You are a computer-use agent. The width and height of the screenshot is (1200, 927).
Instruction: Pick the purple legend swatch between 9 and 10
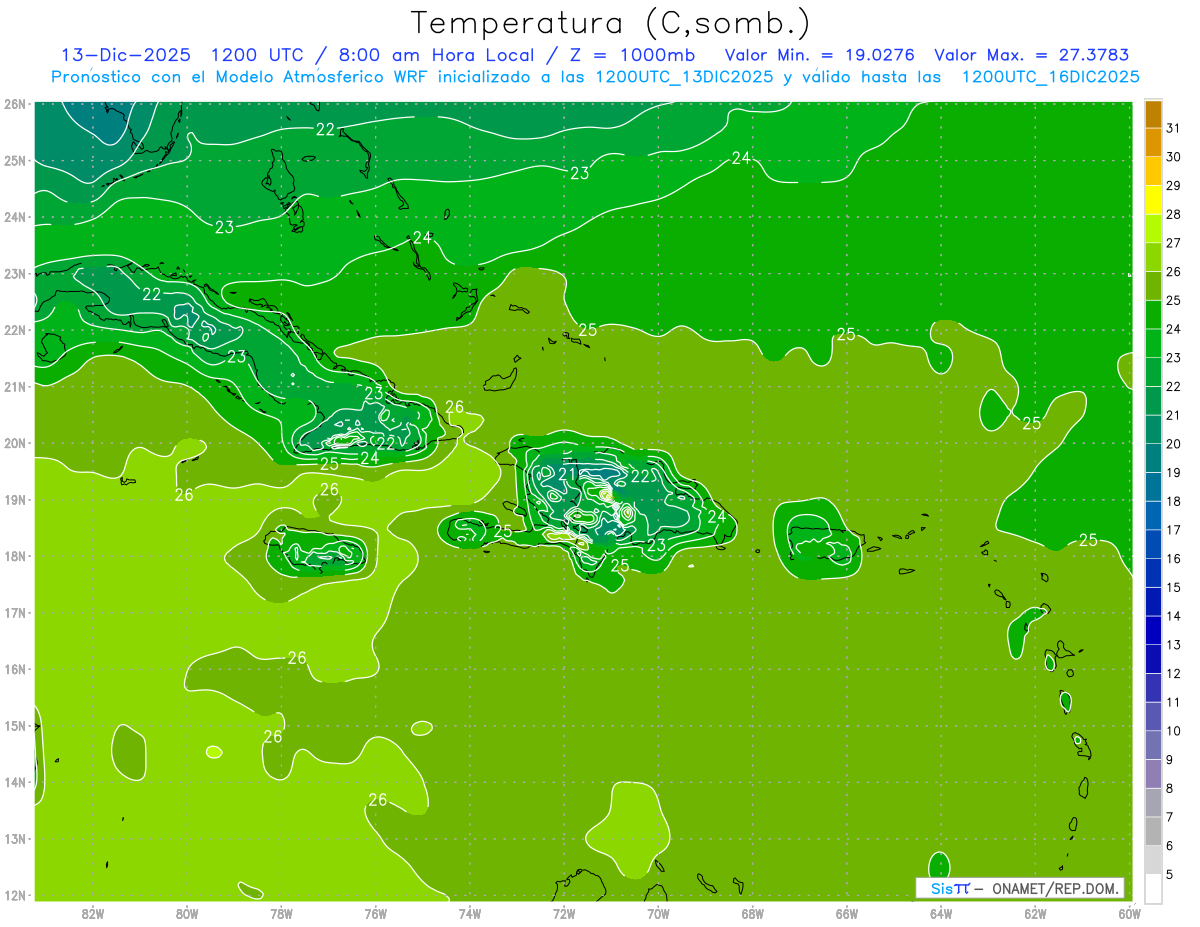pyautogui.click(x=1153, y=746)
